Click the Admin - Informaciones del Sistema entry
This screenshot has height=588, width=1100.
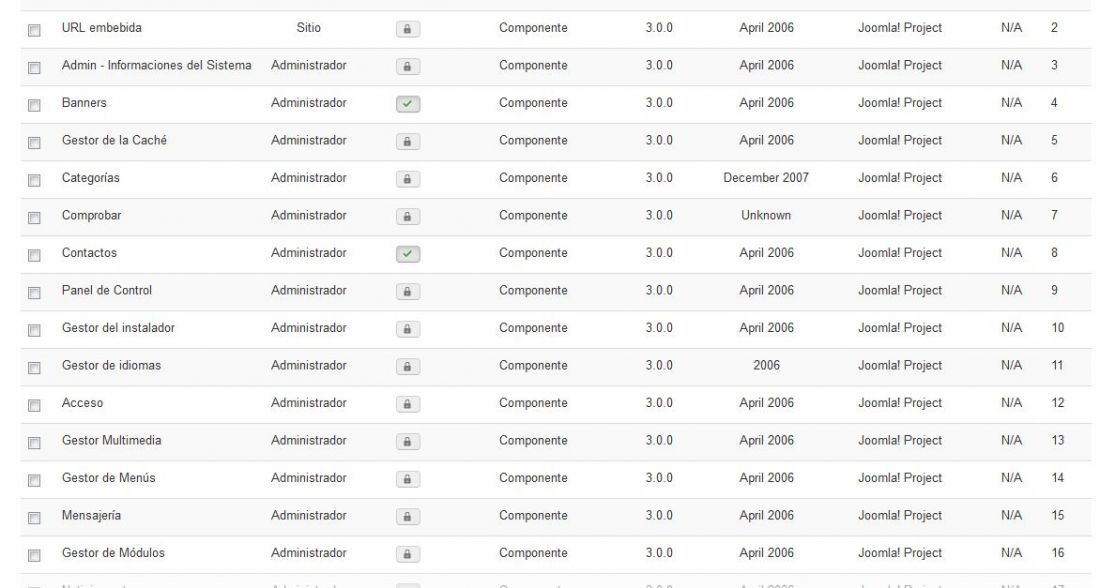pyautogui.click(x=156, y=65)
